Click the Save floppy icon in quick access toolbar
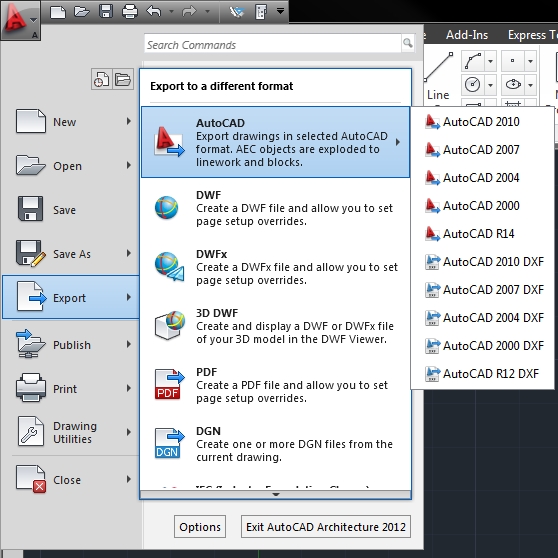This screenshot has height=558, width=558. [106, 12]
